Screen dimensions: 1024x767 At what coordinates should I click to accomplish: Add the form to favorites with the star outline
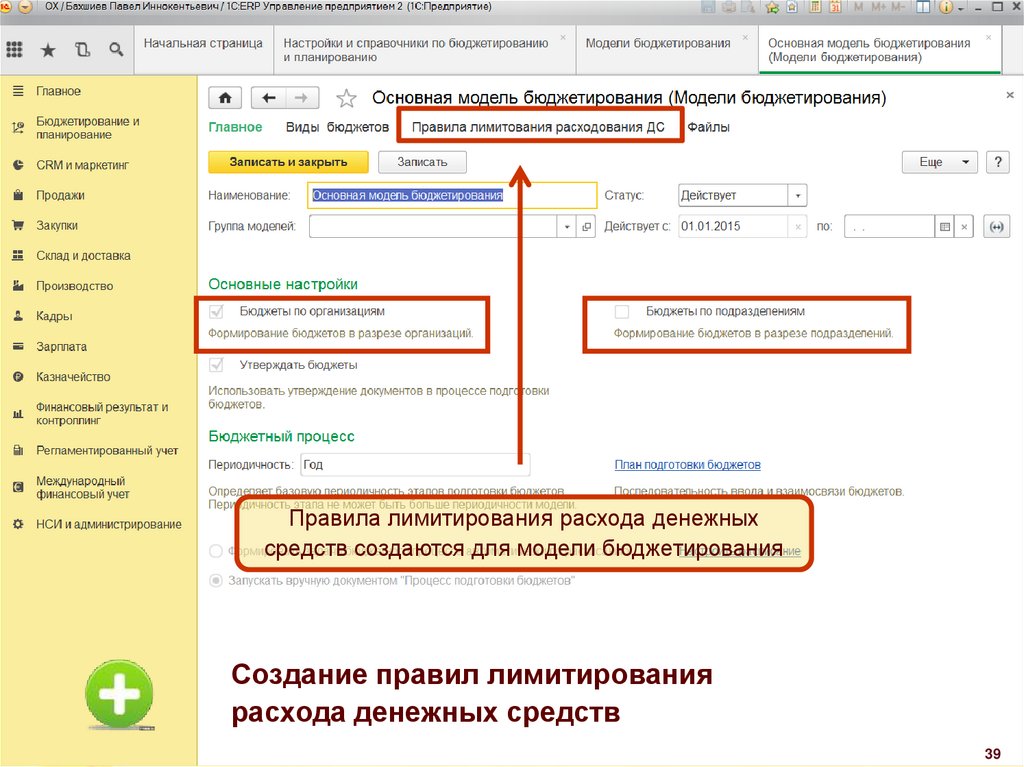tap(346, 99)
